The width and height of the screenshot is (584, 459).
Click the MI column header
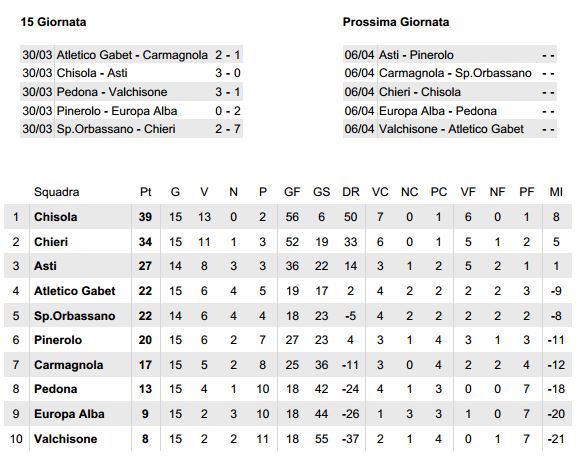(556, 192)
